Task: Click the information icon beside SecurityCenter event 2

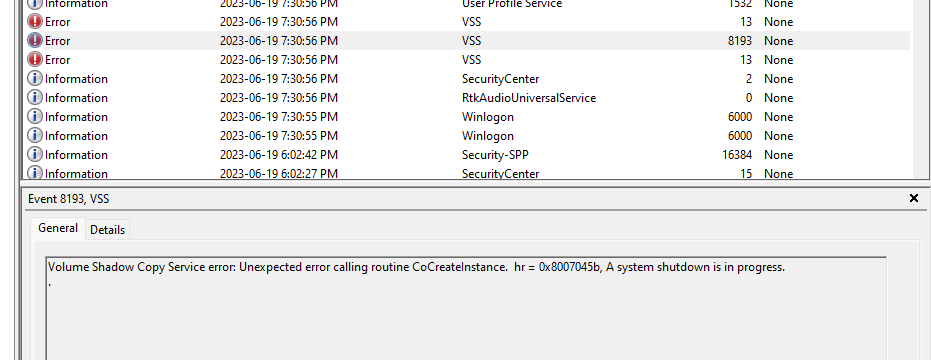Action: tap(35, 78)
